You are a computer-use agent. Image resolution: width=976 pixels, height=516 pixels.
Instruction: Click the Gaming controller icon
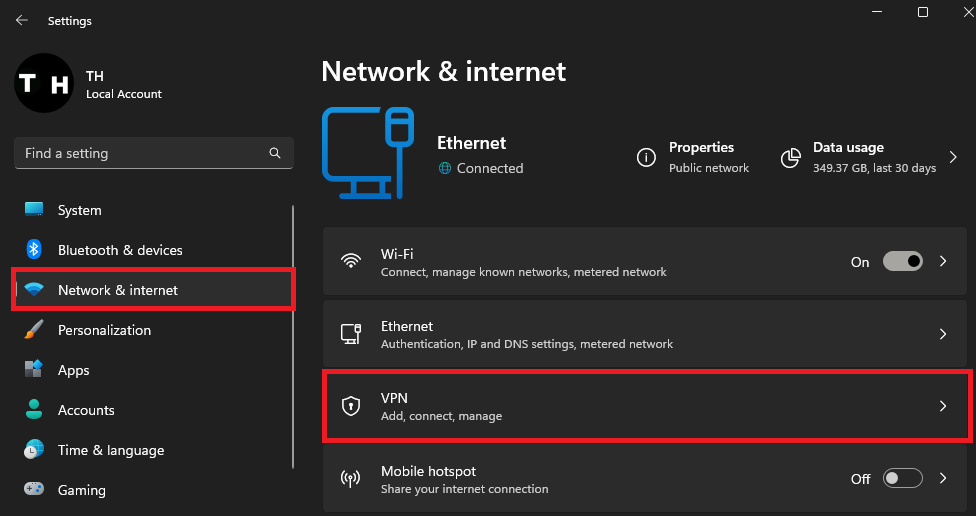pyautogui.click(x=34, y=490)
